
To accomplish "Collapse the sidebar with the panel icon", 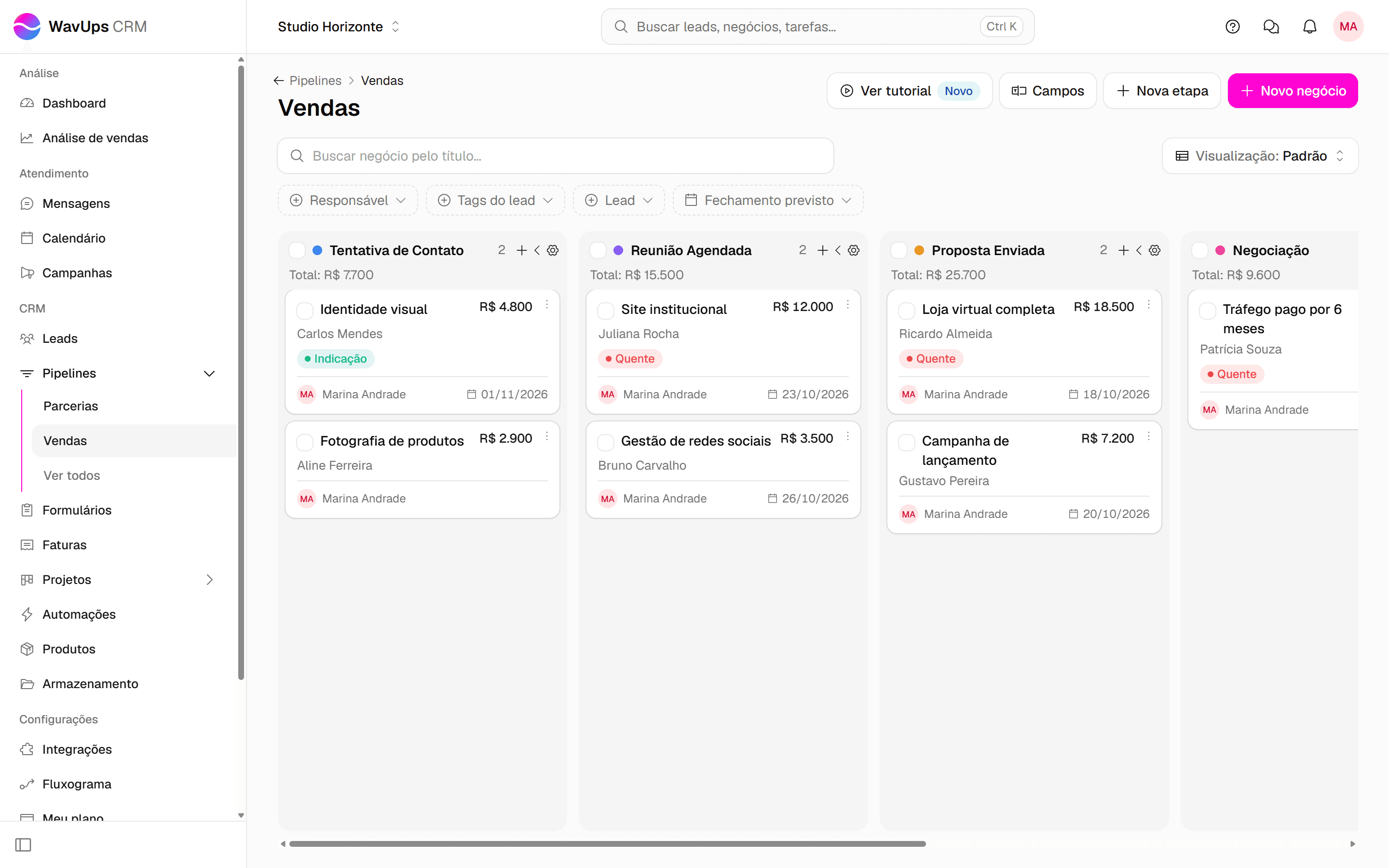I will (23, 844).
